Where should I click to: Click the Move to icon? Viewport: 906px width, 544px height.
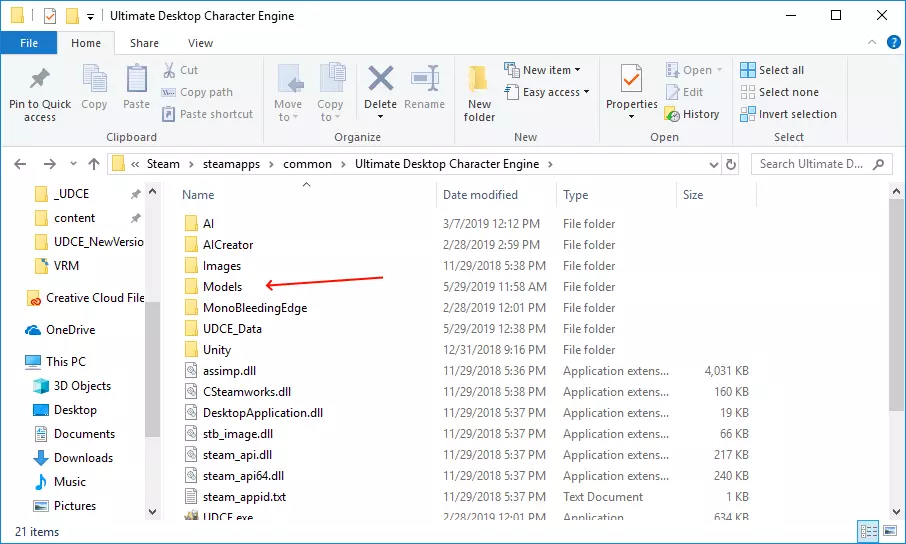click(x=291, y=79)
